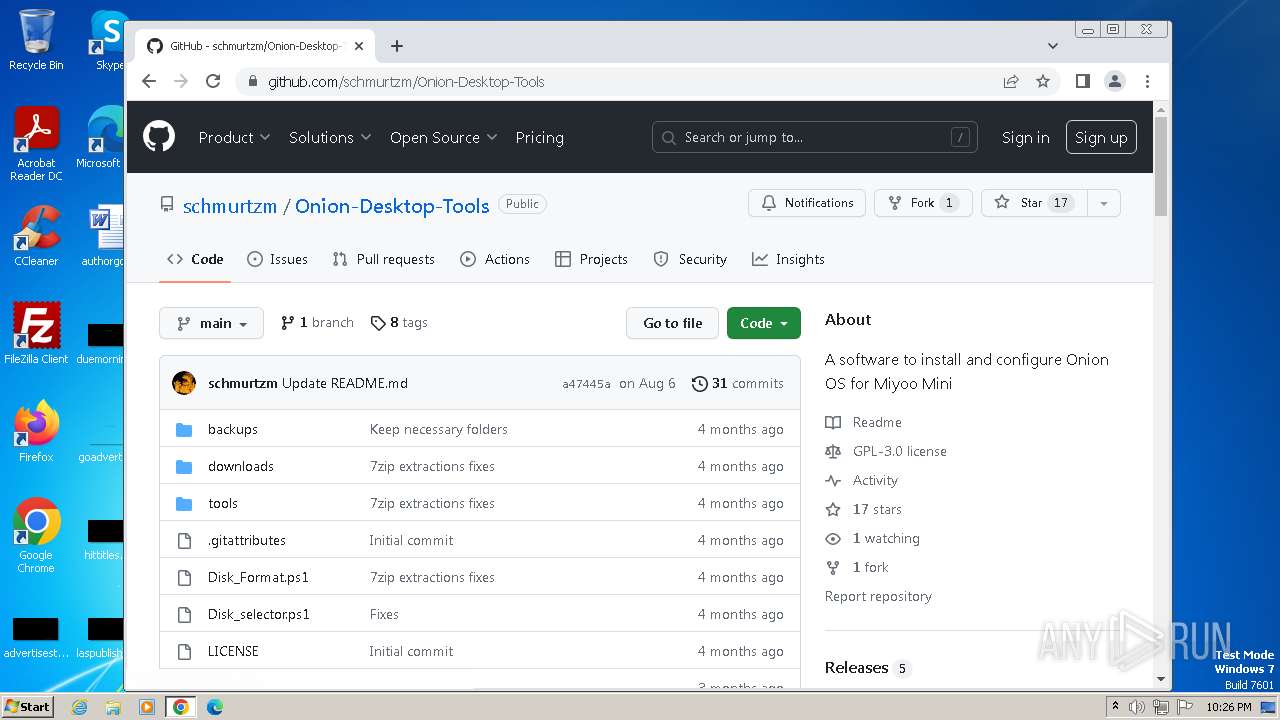The image size is (1280, 720).
Task: Reload the page with the refresh icon
Action: tap(213, 81)
